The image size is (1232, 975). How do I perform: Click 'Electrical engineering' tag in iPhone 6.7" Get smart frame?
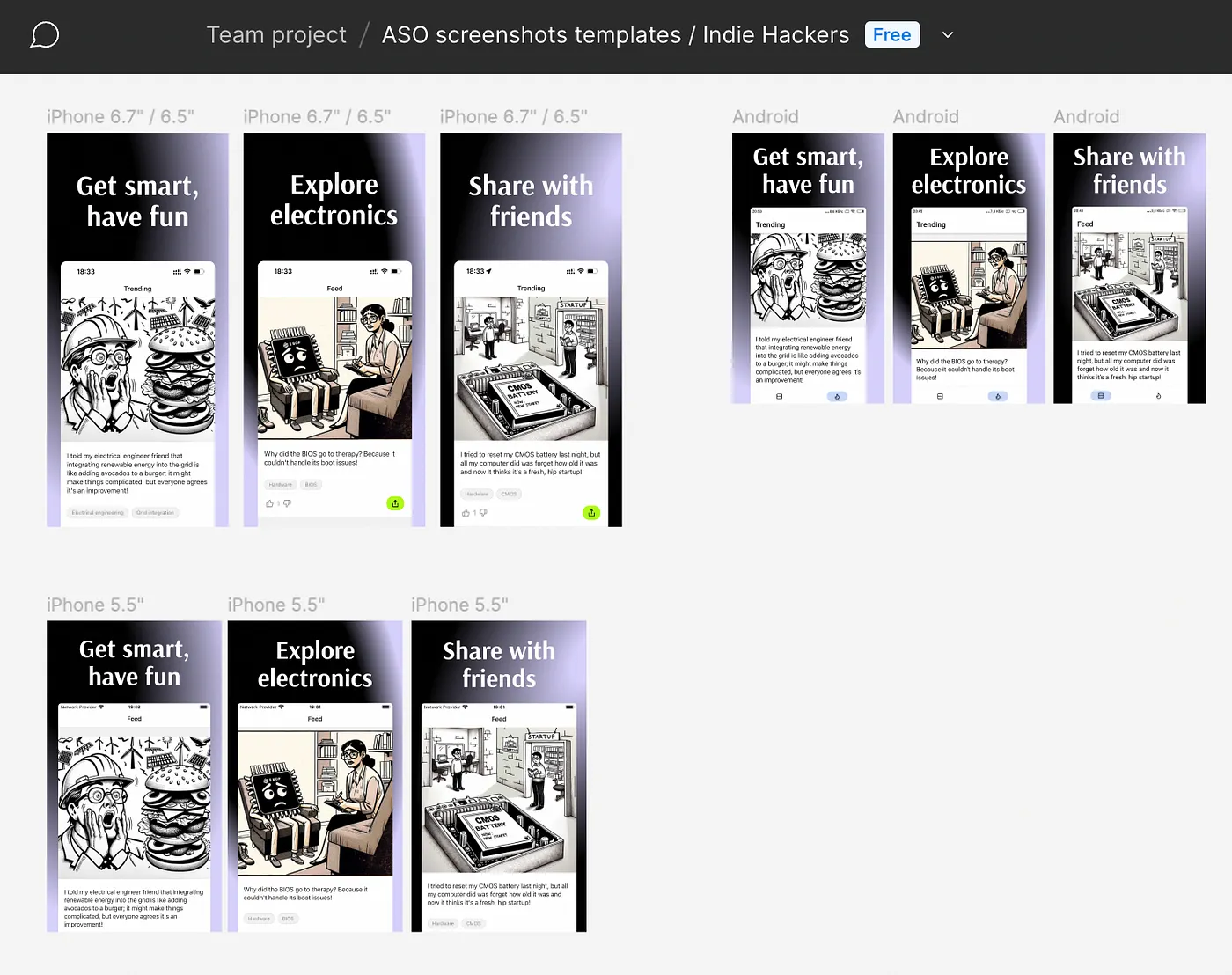pos(98,513)
